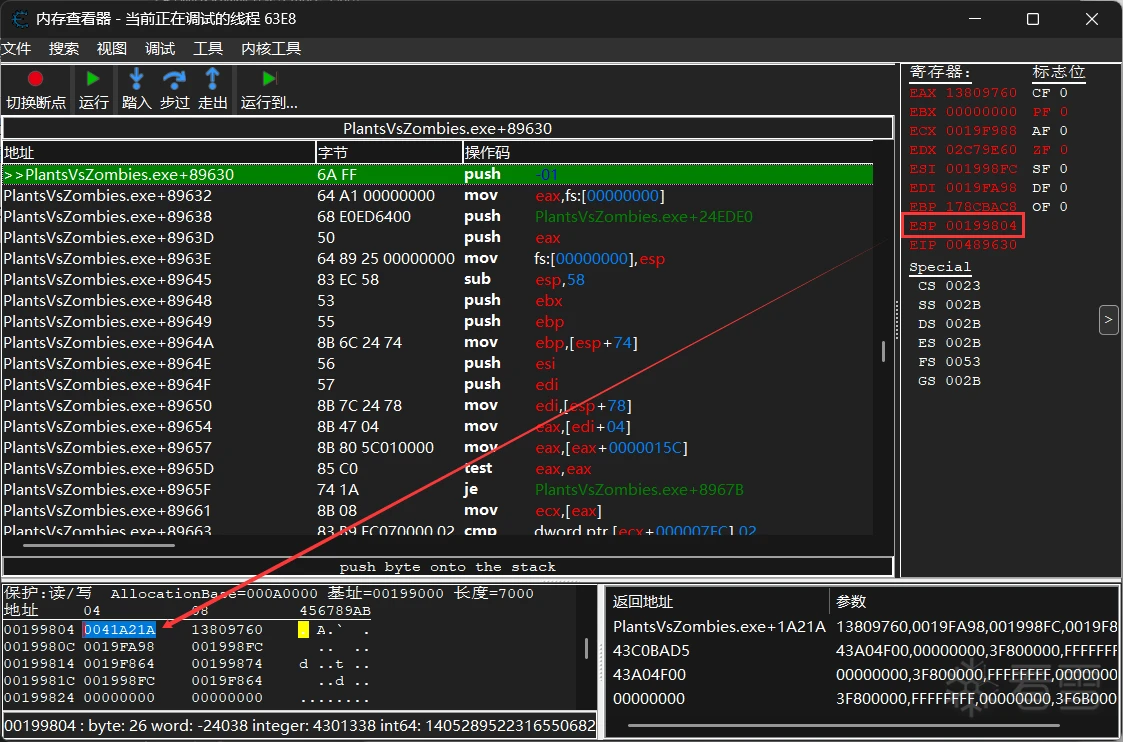
Task: Click the hex dump vertical scrollbar
Action: 587,649
